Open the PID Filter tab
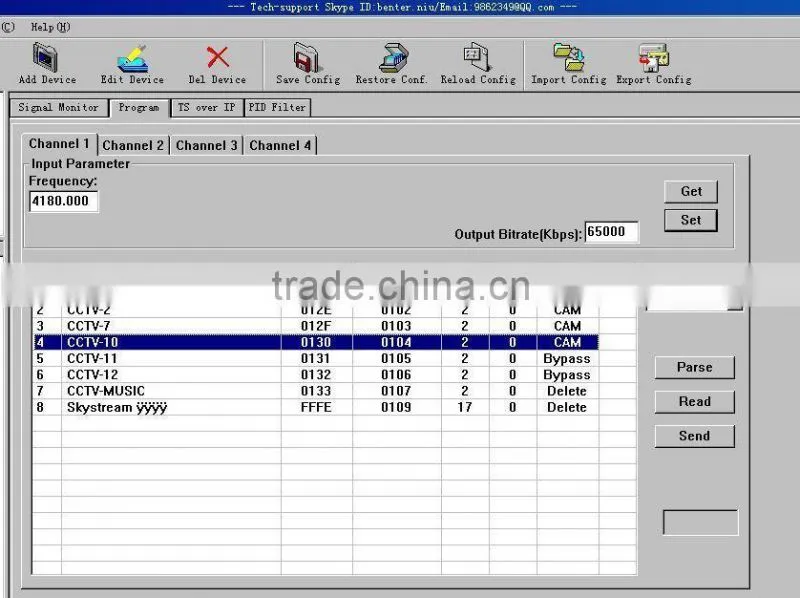This screenshot has height=598, width=800. pyautogui.click(x=277, y=108)
